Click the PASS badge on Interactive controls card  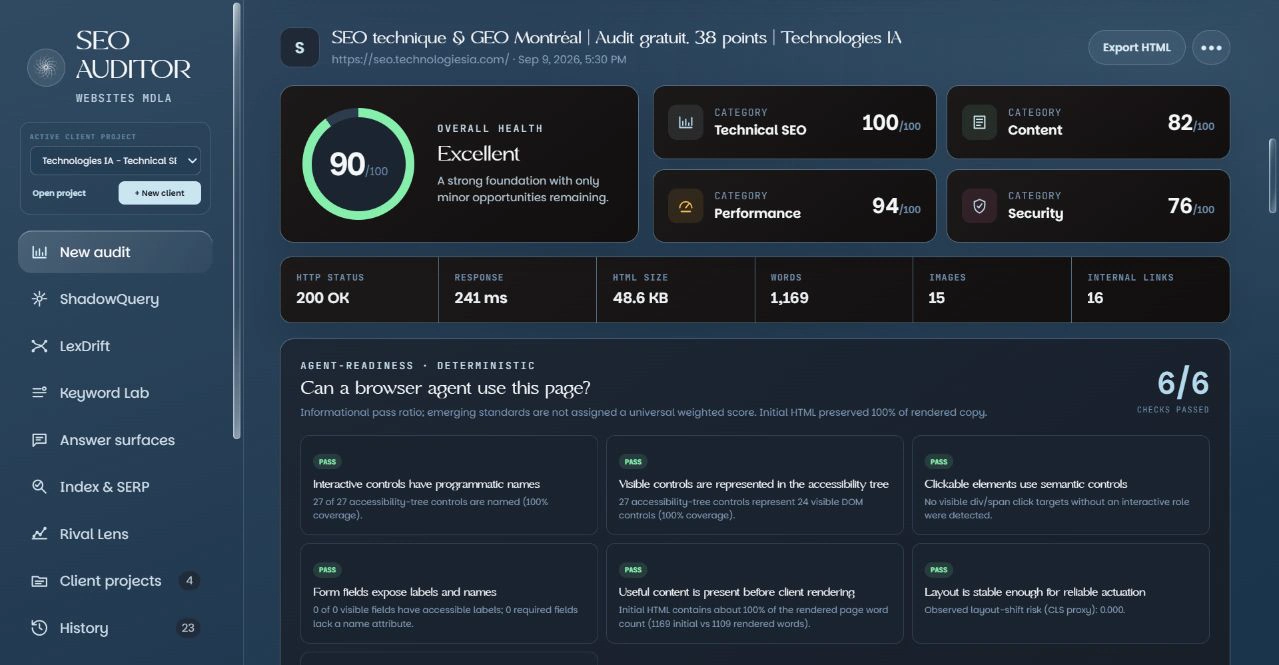pyautogui.click(x=327, y=462)
